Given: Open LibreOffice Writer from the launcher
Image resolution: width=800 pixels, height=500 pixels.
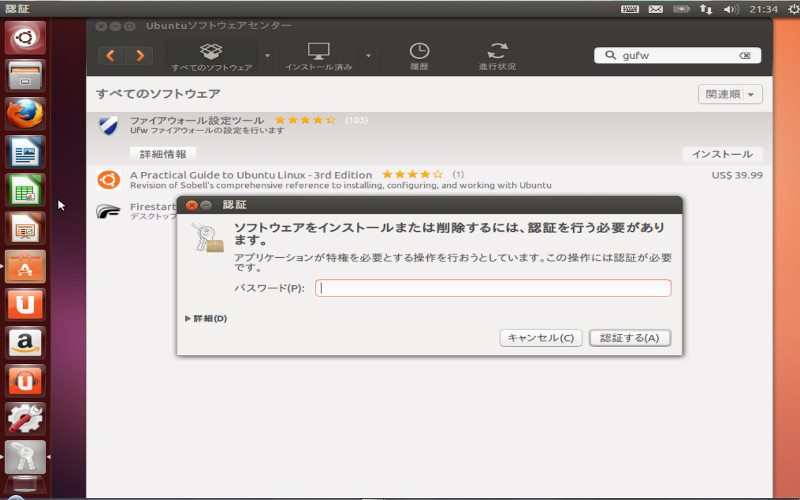Looking at the screenshot, I should pyautogui.click(x=25, y=152).
